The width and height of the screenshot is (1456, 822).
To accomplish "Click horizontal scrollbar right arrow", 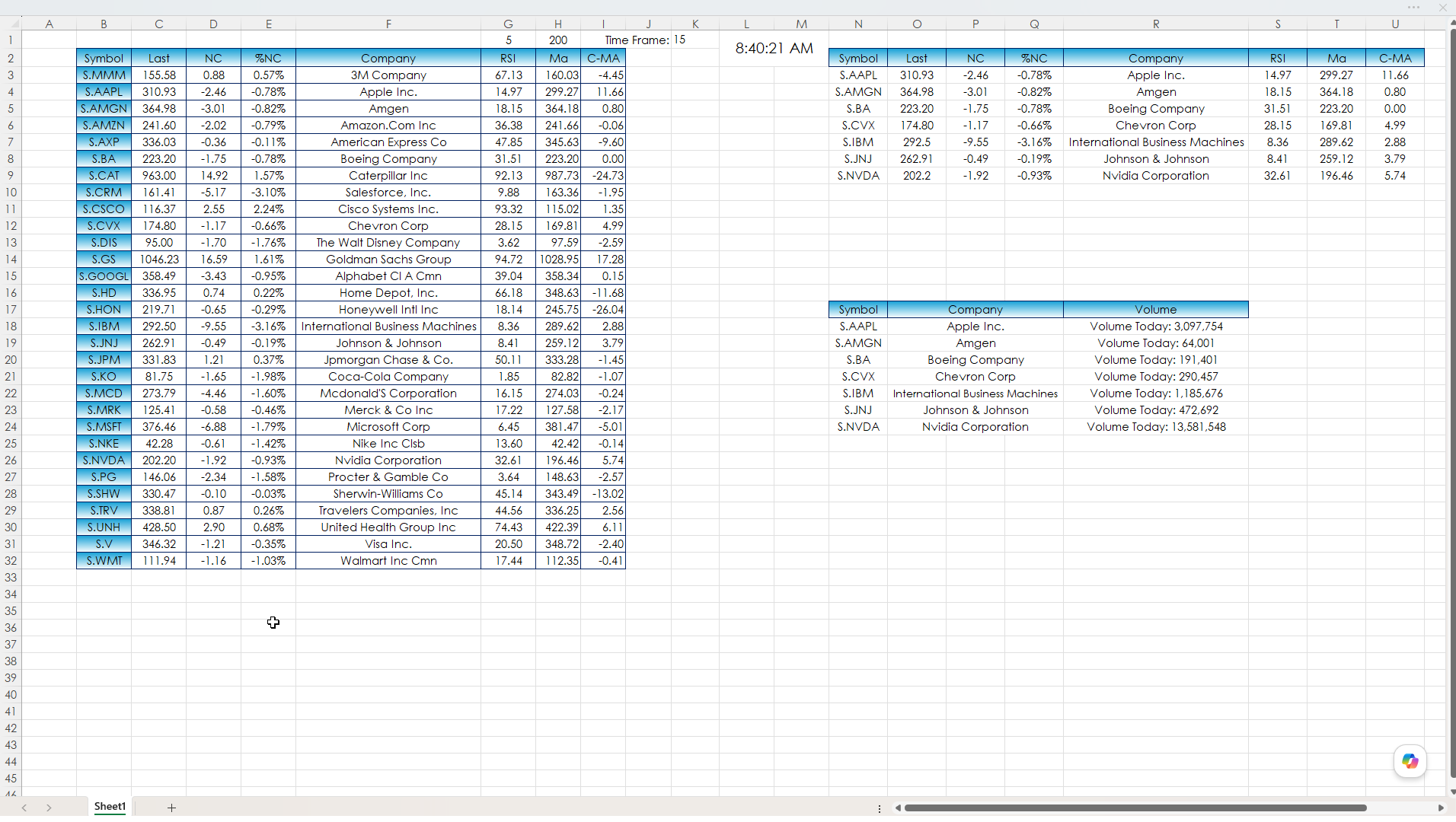I will click(1440, 808).
